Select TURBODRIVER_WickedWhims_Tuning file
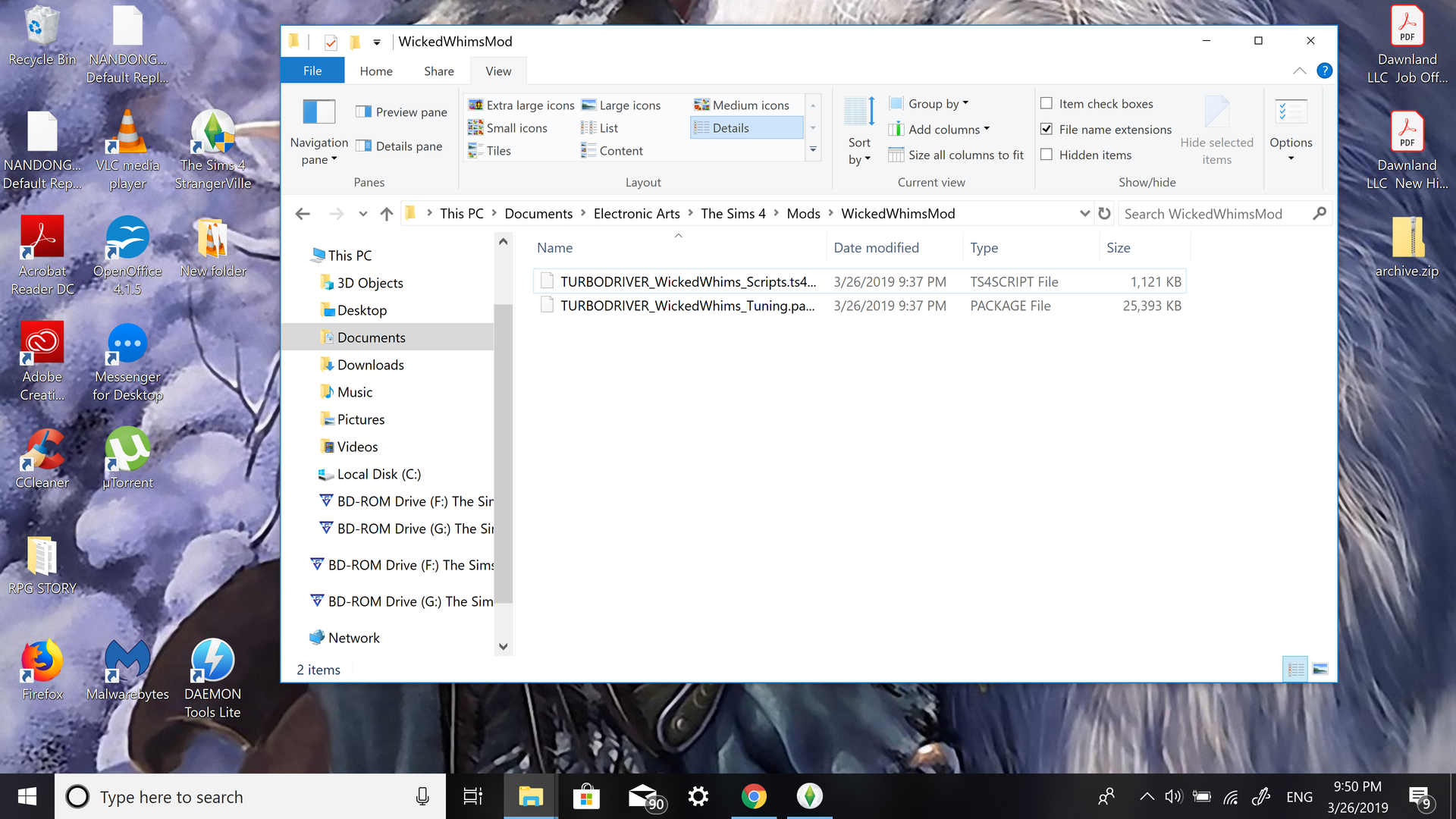Viewport: 1456px width, 819px height. tap(859, 306)
